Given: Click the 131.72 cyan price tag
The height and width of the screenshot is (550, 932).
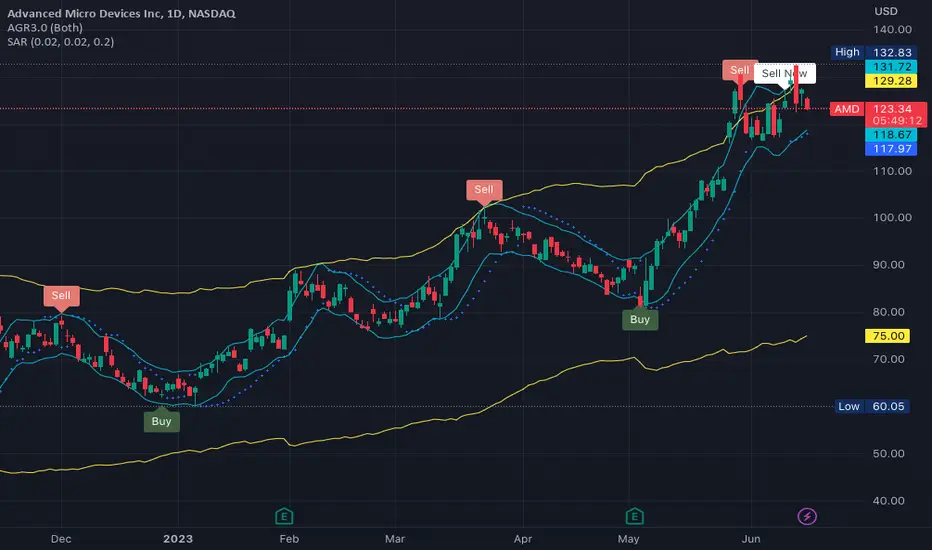Looking at the screenshot, I should pos(892,67).
